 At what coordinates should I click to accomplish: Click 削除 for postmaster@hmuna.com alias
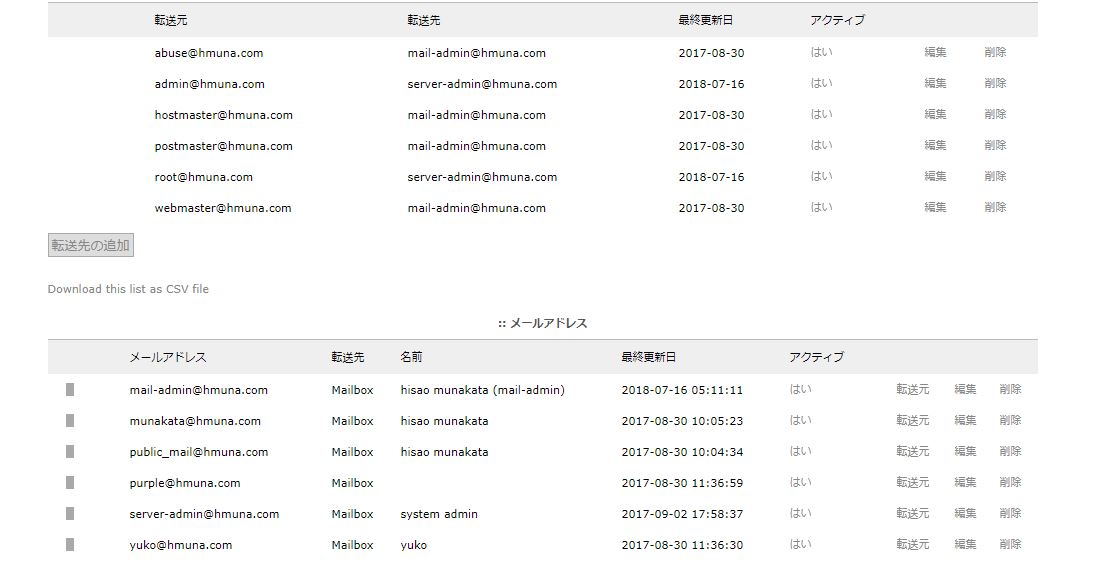(995, 146)
